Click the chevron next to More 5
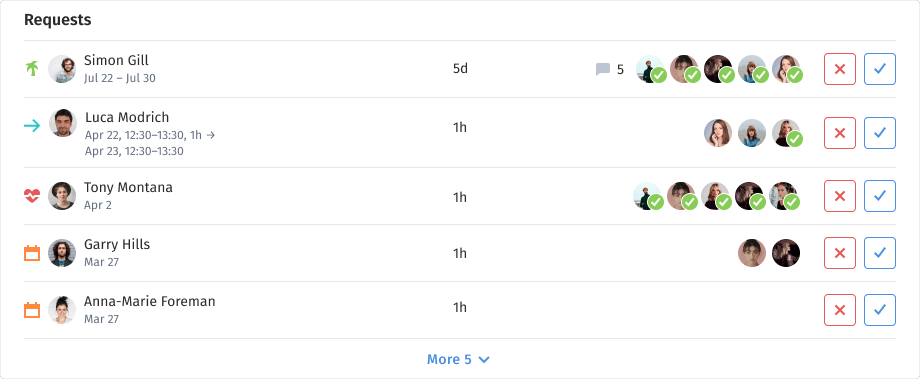 click(x=484, y=360)
